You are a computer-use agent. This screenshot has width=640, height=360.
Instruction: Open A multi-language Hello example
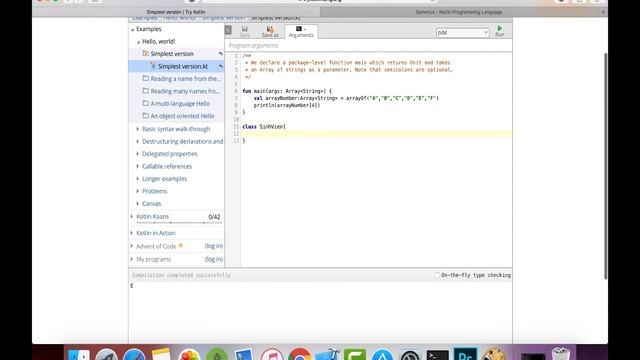click(x=180, y=104)
